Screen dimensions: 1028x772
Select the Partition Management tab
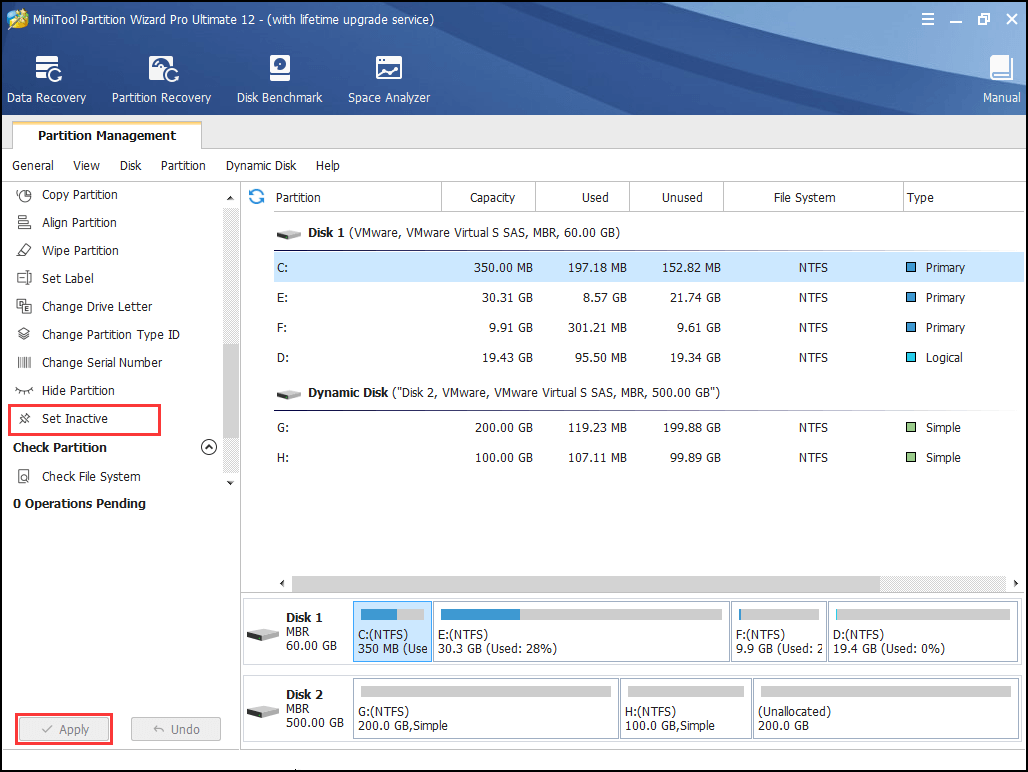coord(107,136)
